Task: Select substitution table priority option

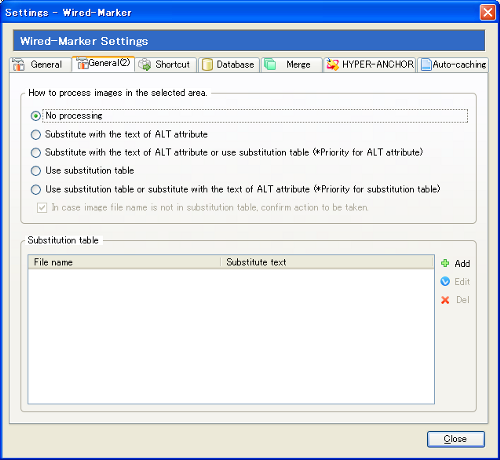Action: 36,190
